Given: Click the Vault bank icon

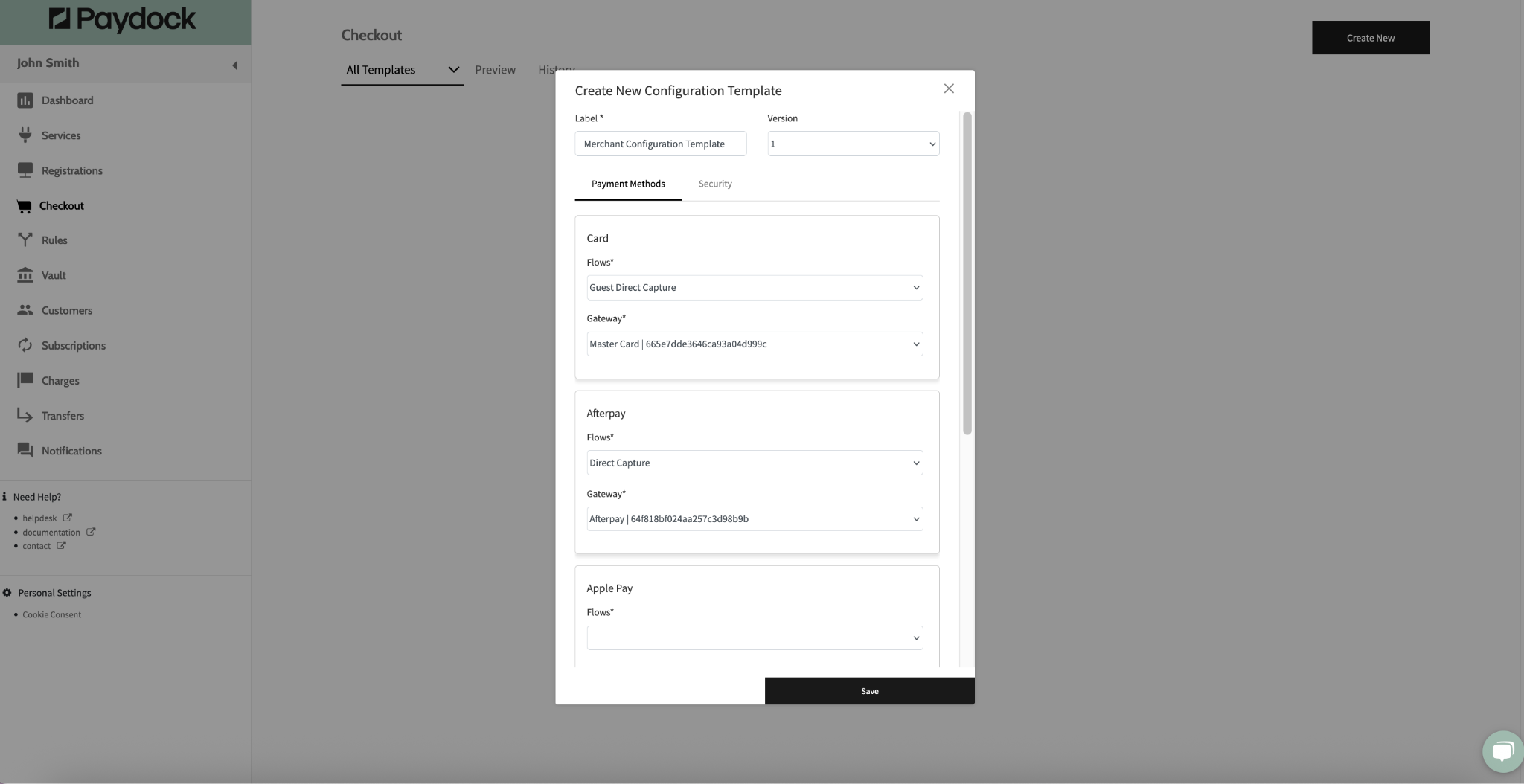Looking at the screenshot, I should [25, 275].
